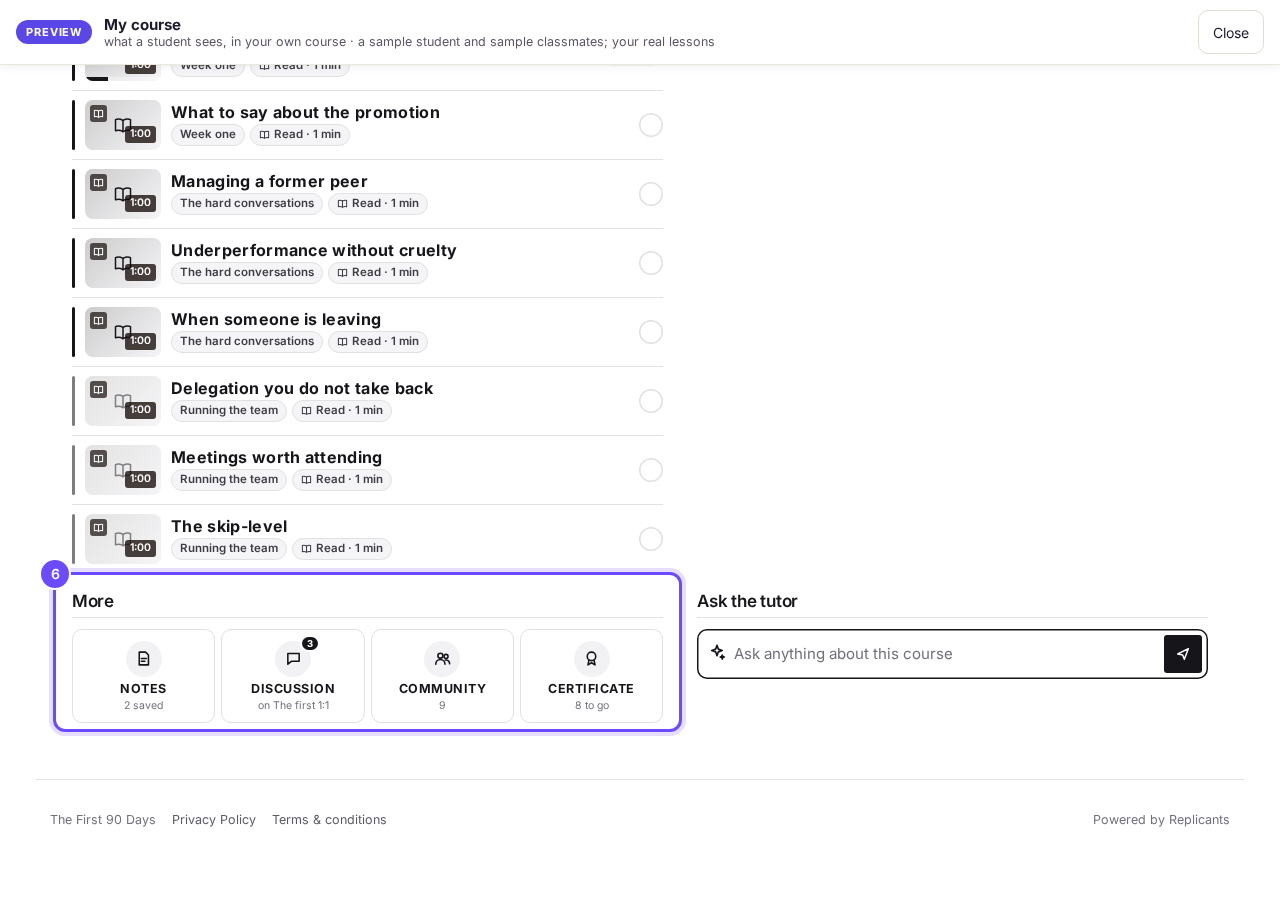Toggle completion for "Meetings worth attending"

pos(651,470)
